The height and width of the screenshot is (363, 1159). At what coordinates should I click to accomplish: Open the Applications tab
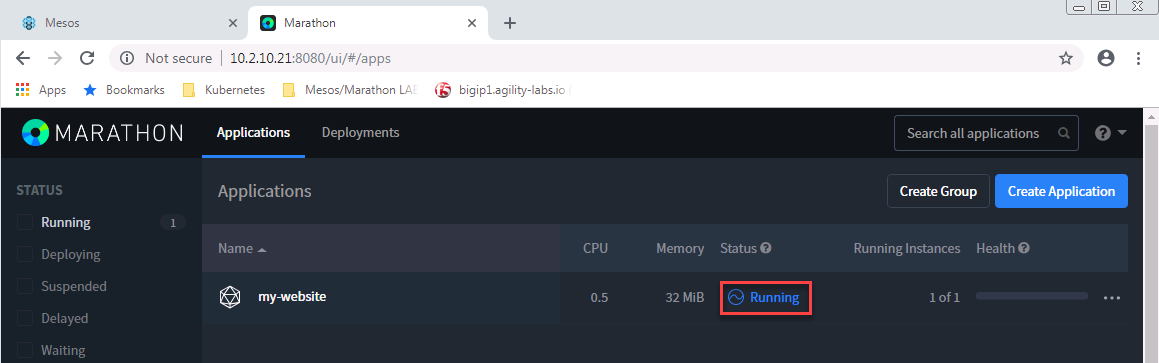pos(254,133)
